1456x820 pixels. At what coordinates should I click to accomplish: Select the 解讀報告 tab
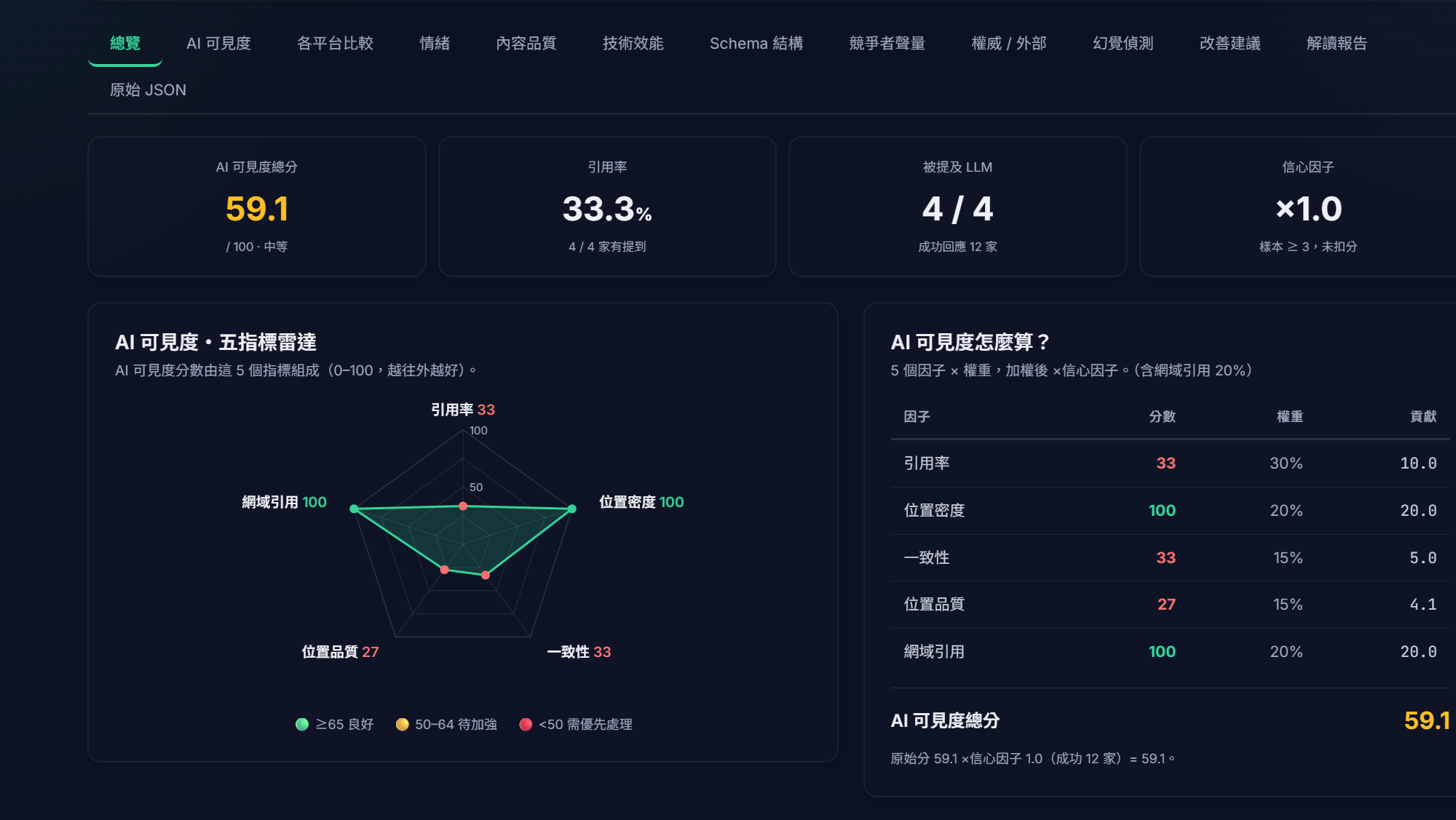click(1337, 44)
